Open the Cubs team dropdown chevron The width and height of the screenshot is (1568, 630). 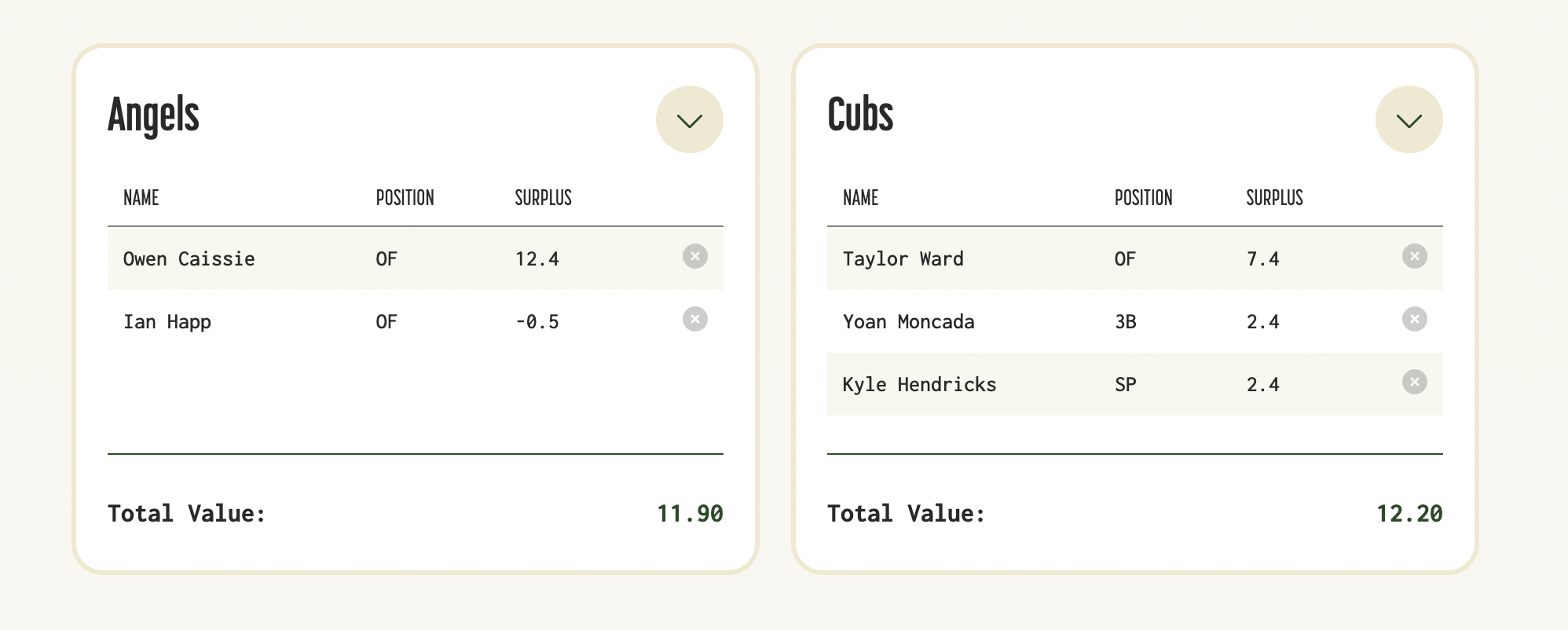(x=1409, y=119)
